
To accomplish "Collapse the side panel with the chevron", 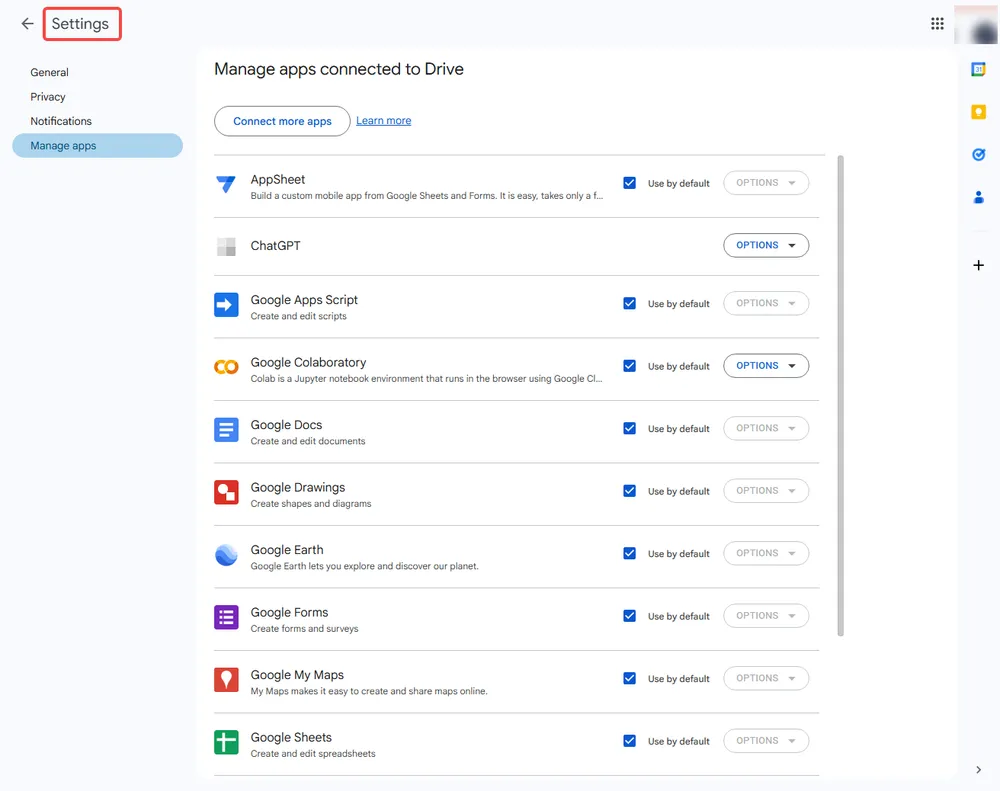I will pyautogui.click(x=978, y=770).
